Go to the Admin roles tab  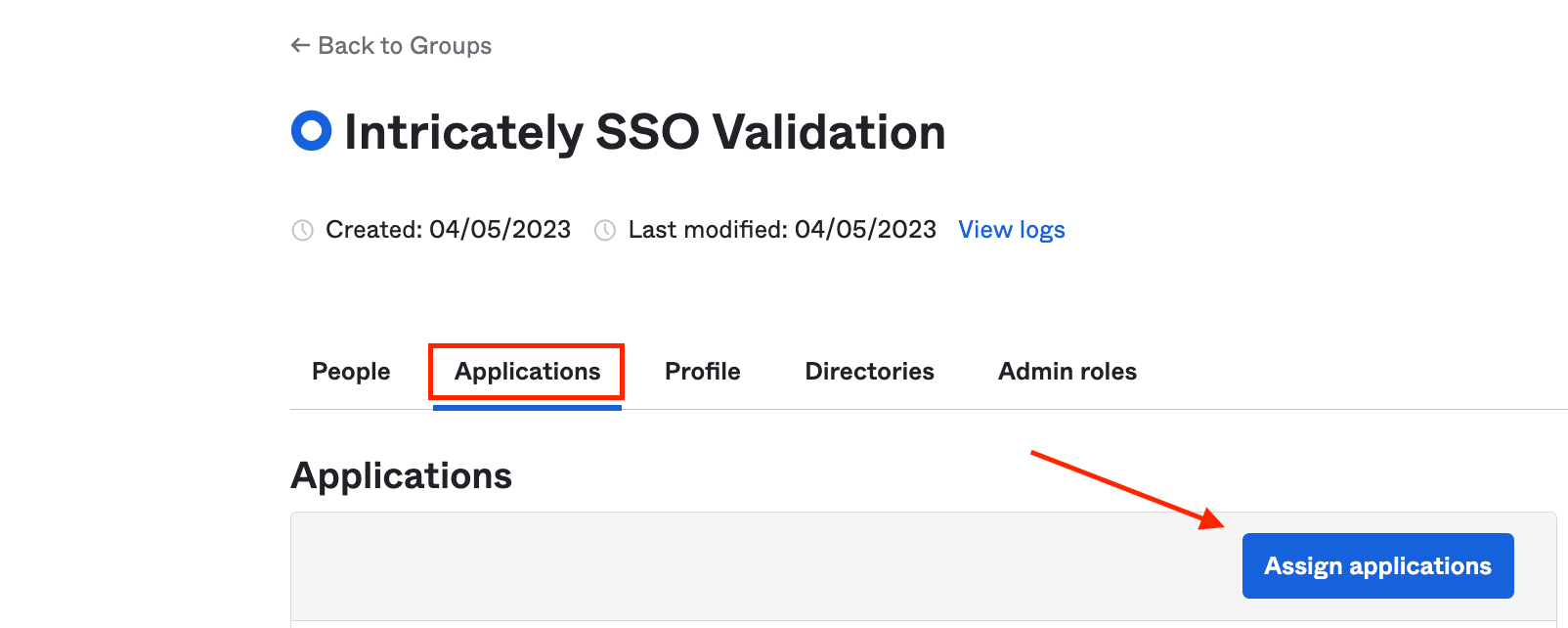point(1067,372)
